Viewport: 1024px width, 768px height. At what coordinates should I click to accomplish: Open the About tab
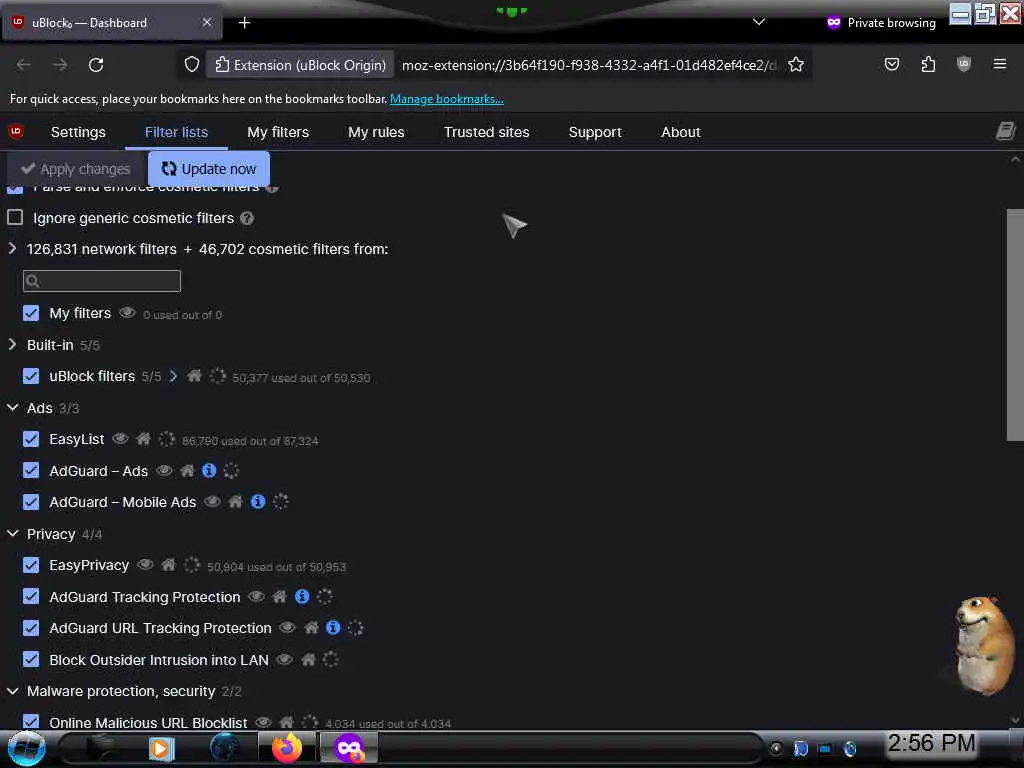point(680,132)
